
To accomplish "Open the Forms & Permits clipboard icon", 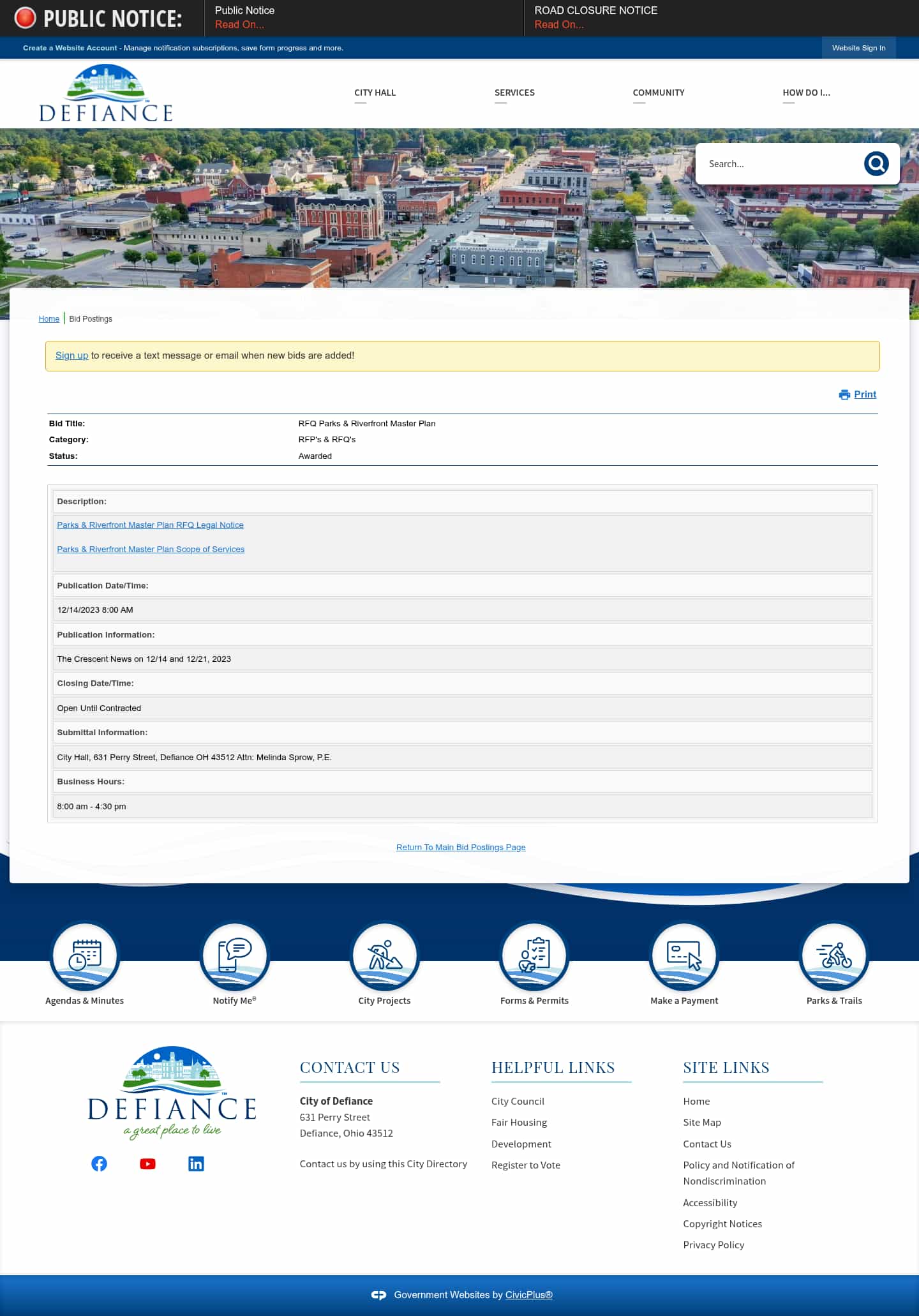I will tap(534, 956).
